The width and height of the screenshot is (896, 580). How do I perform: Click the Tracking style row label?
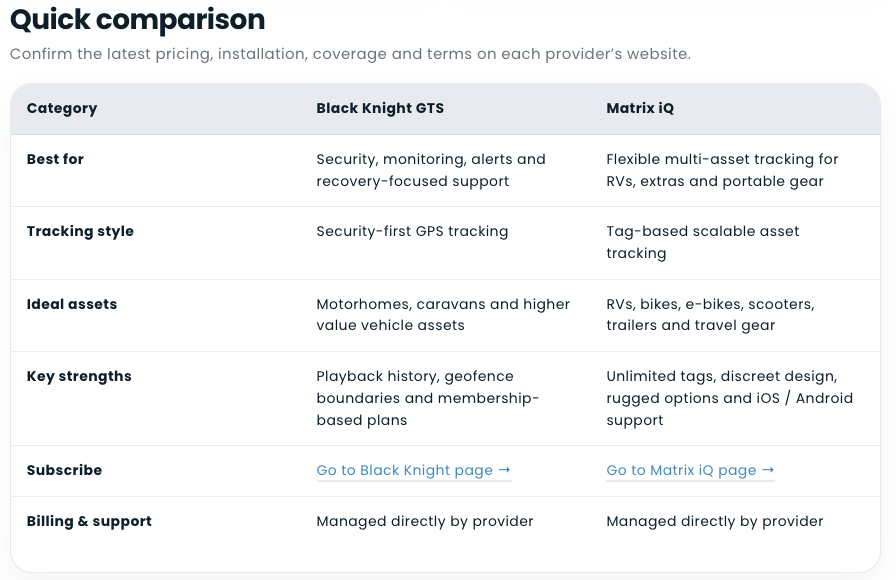point(80,231)
